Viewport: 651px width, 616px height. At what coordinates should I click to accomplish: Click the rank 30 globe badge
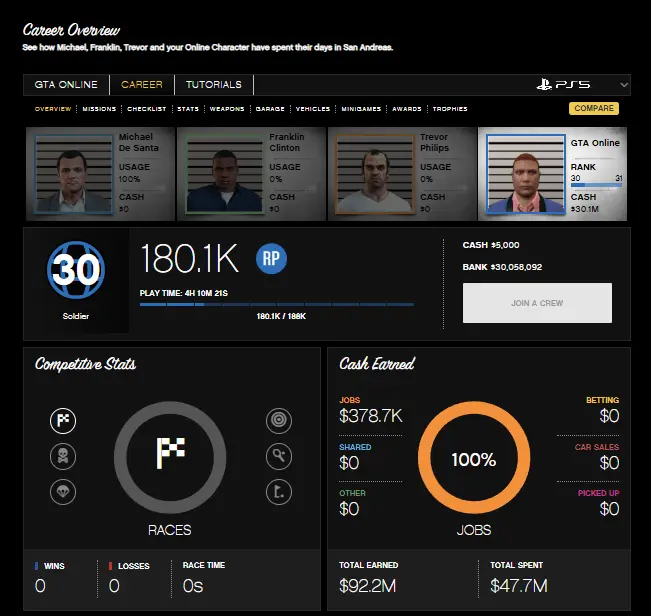pyautogui.click(x=76, y=270)
